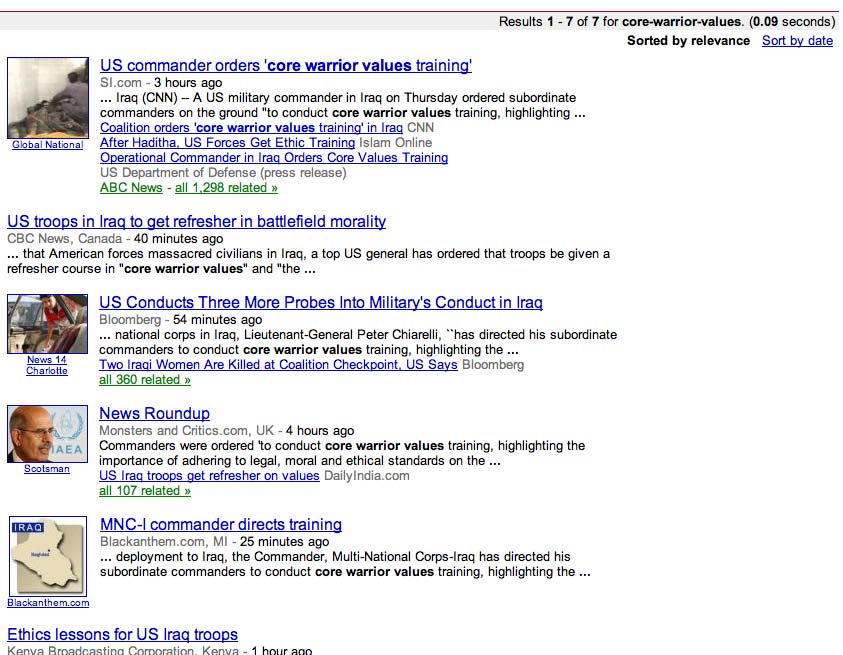The width and height of the screenshot is (843, 655).
Task: Click the 'Bloomberg - 54 minutes ago' byline
Action: (181, 320)
